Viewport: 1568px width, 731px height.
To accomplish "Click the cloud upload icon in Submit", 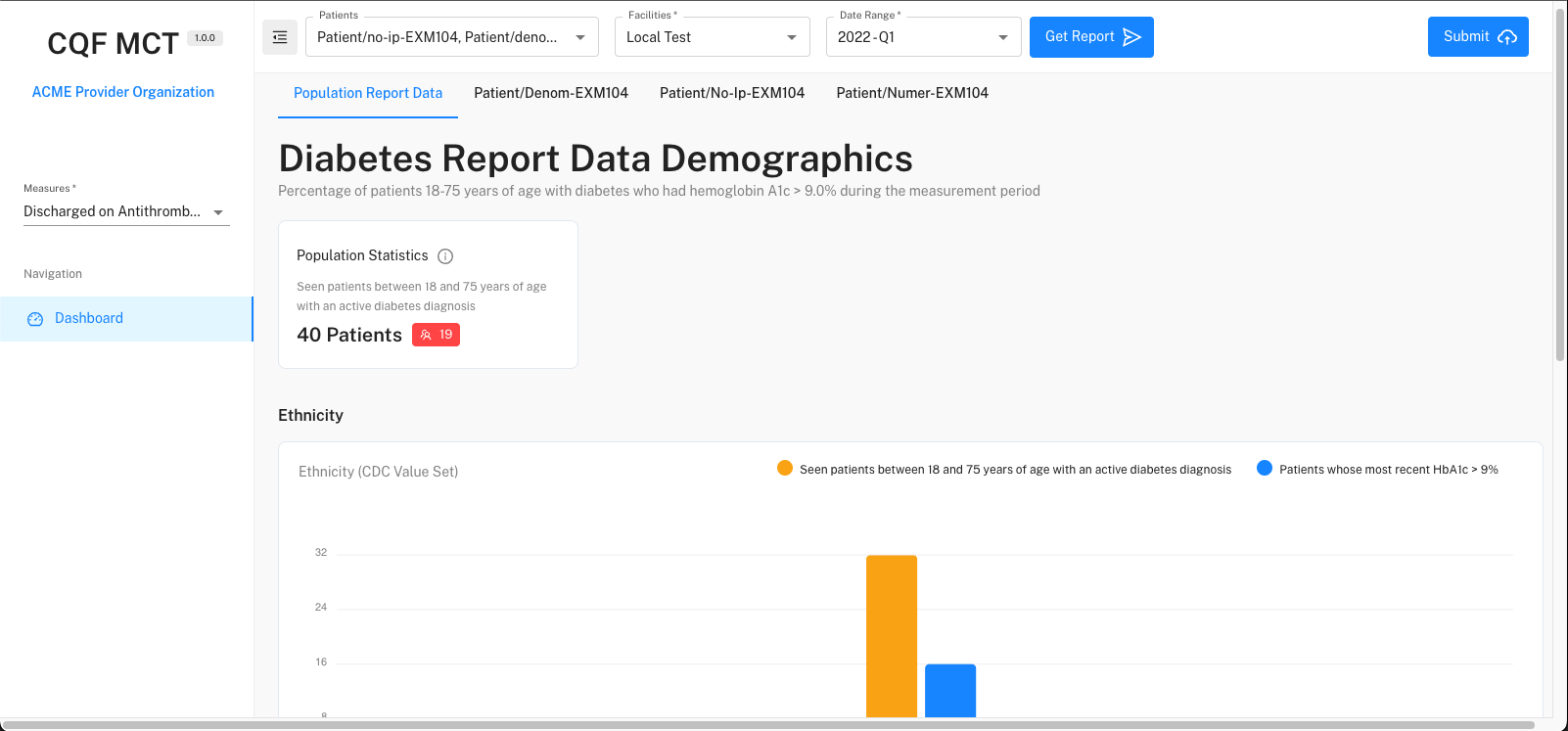I will pyautogui.click(x=1507, y=37).
